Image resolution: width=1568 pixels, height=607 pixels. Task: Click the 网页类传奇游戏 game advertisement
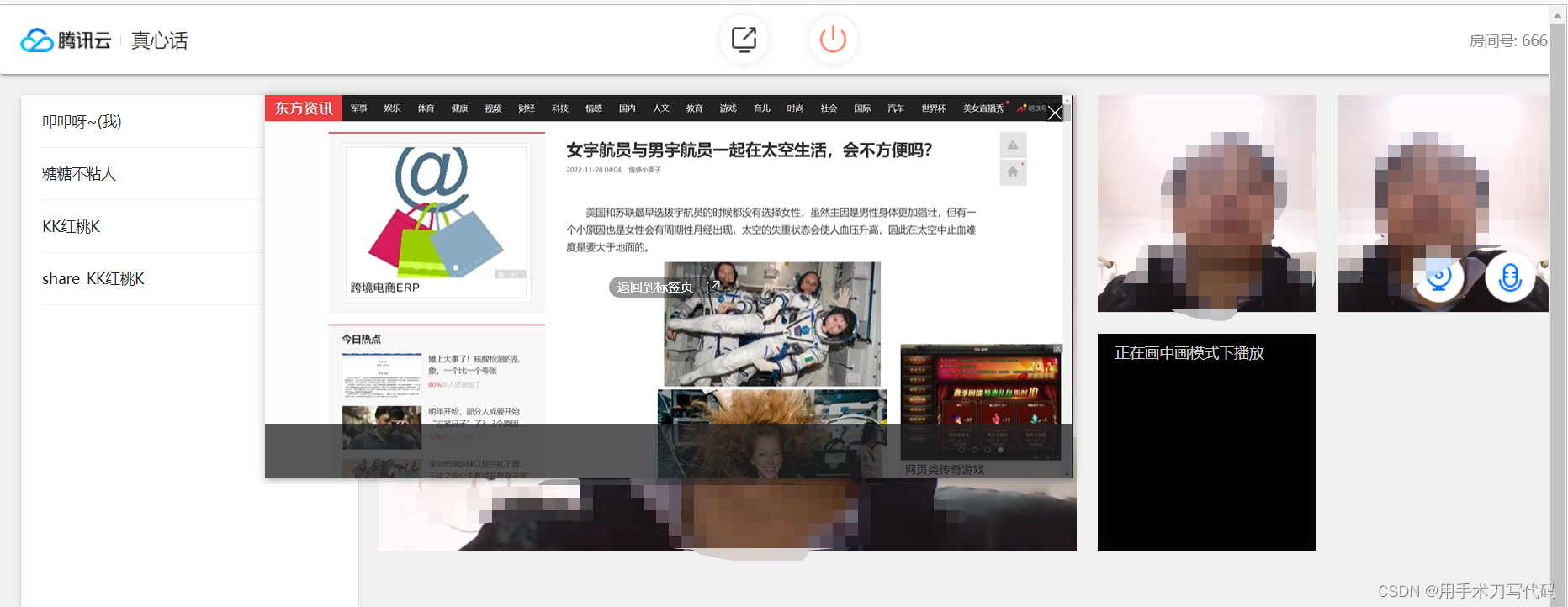pos(981,404)
